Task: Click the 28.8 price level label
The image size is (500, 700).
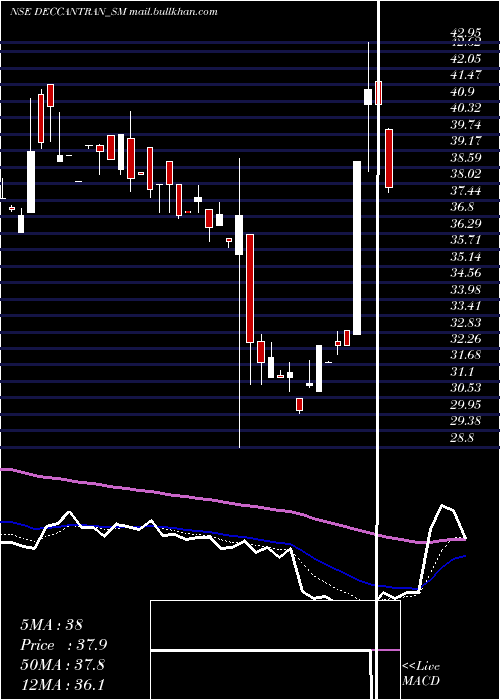Action: (463, 438)
